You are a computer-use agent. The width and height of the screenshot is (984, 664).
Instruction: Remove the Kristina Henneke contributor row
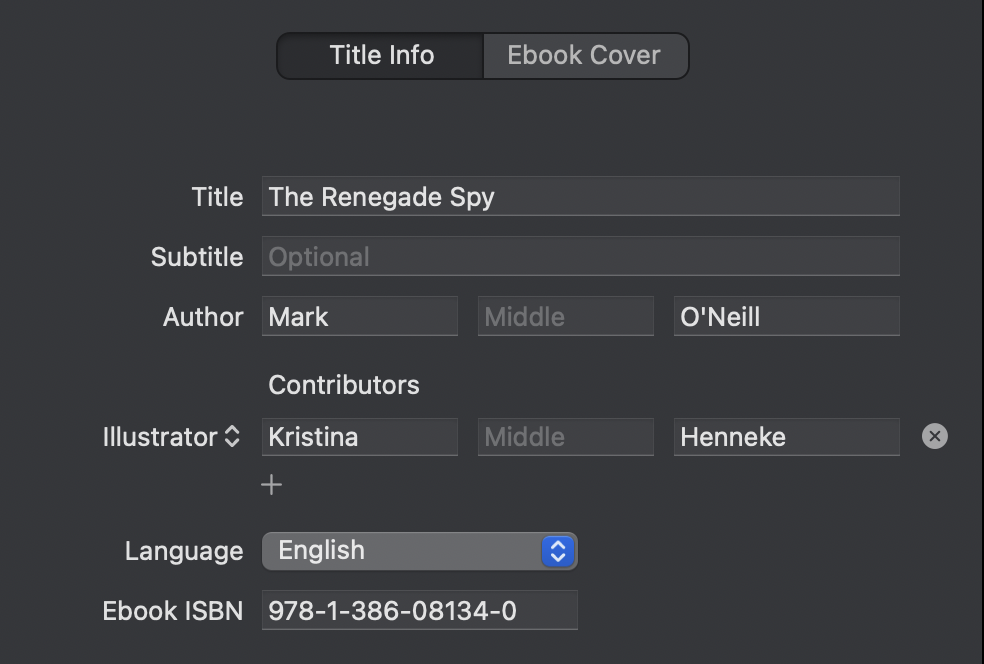[934, 436]
